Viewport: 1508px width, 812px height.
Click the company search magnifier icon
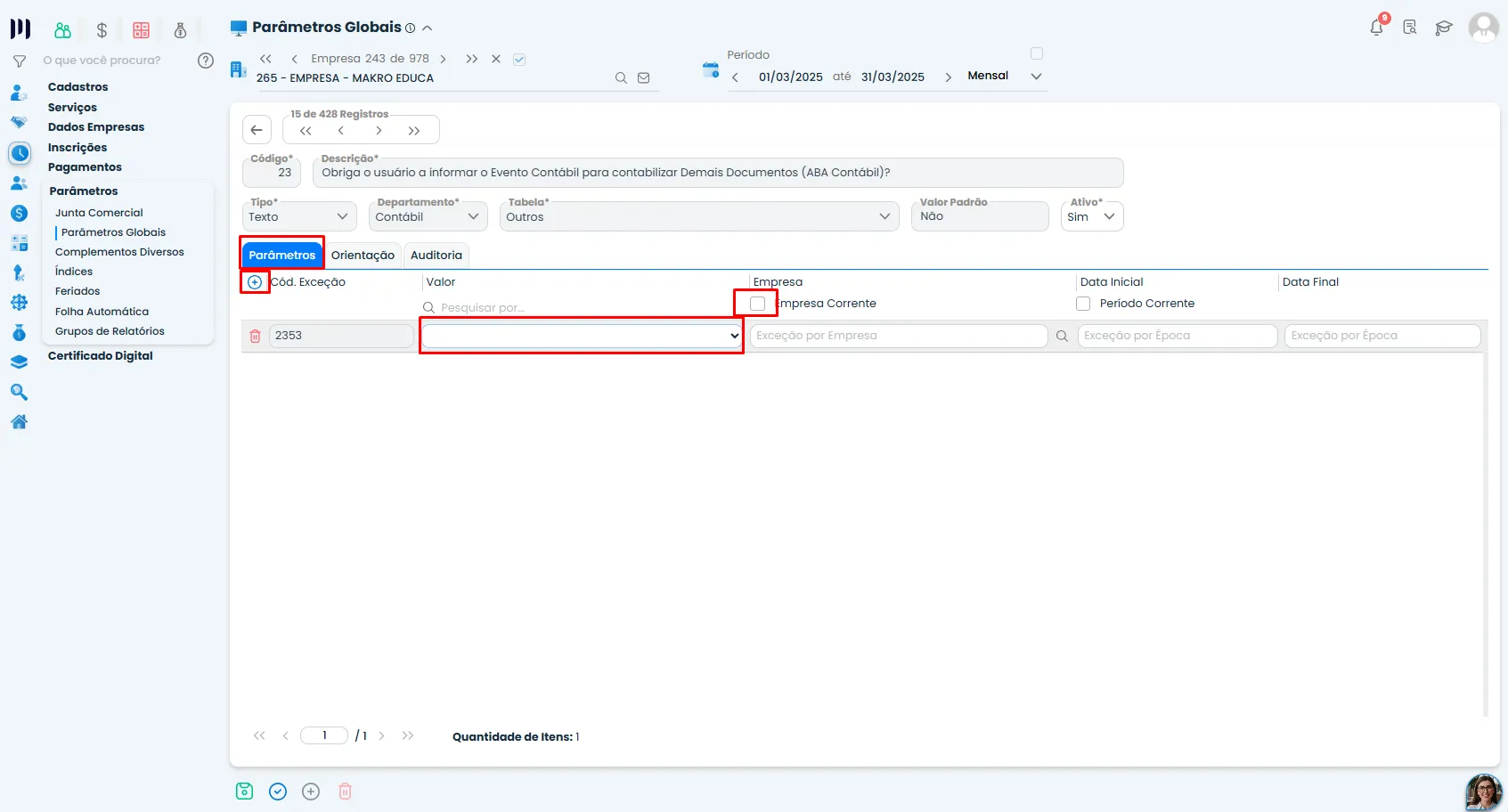[x=621, y=78]
